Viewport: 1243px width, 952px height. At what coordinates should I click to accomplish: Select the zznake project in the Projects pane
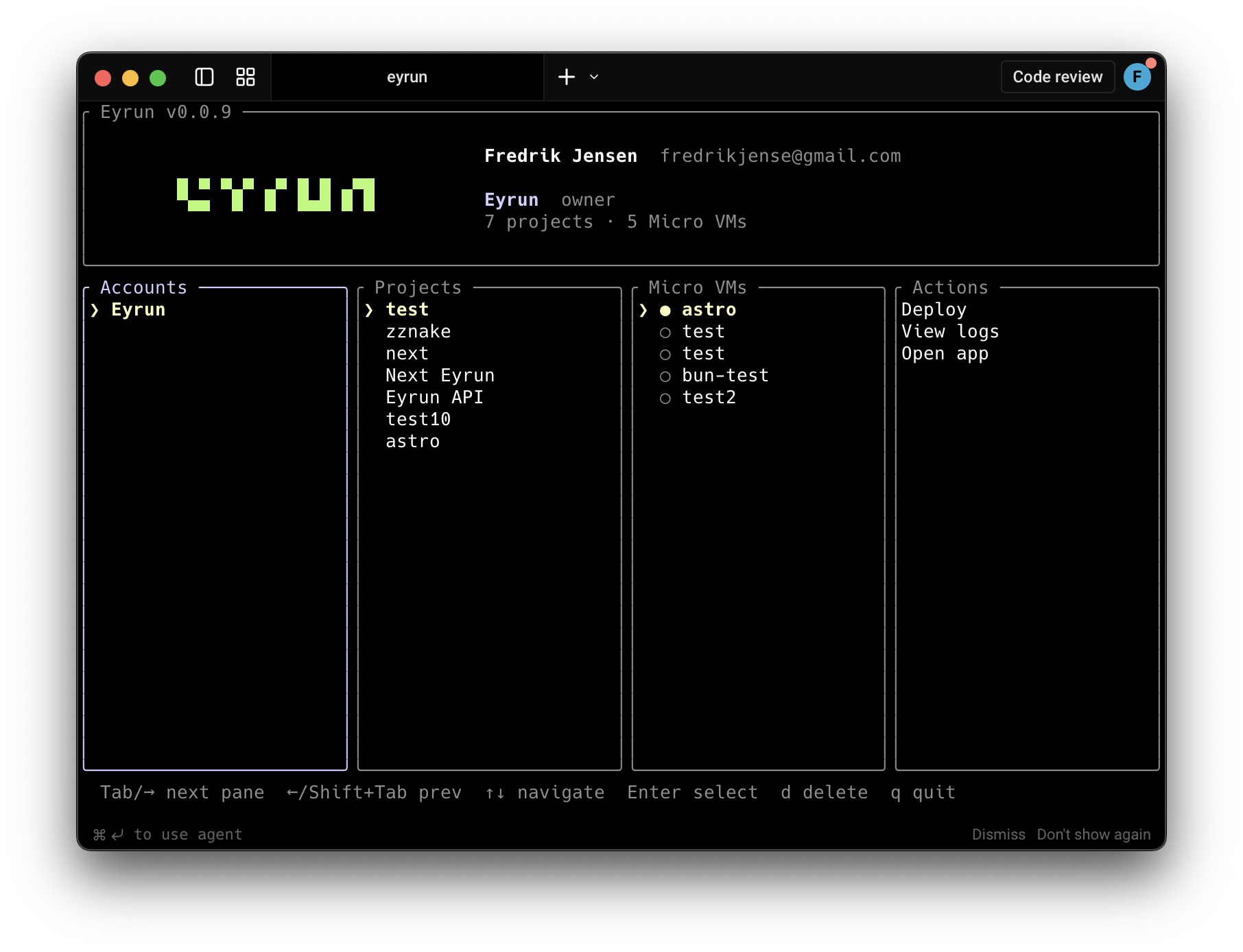coord(418,331)
